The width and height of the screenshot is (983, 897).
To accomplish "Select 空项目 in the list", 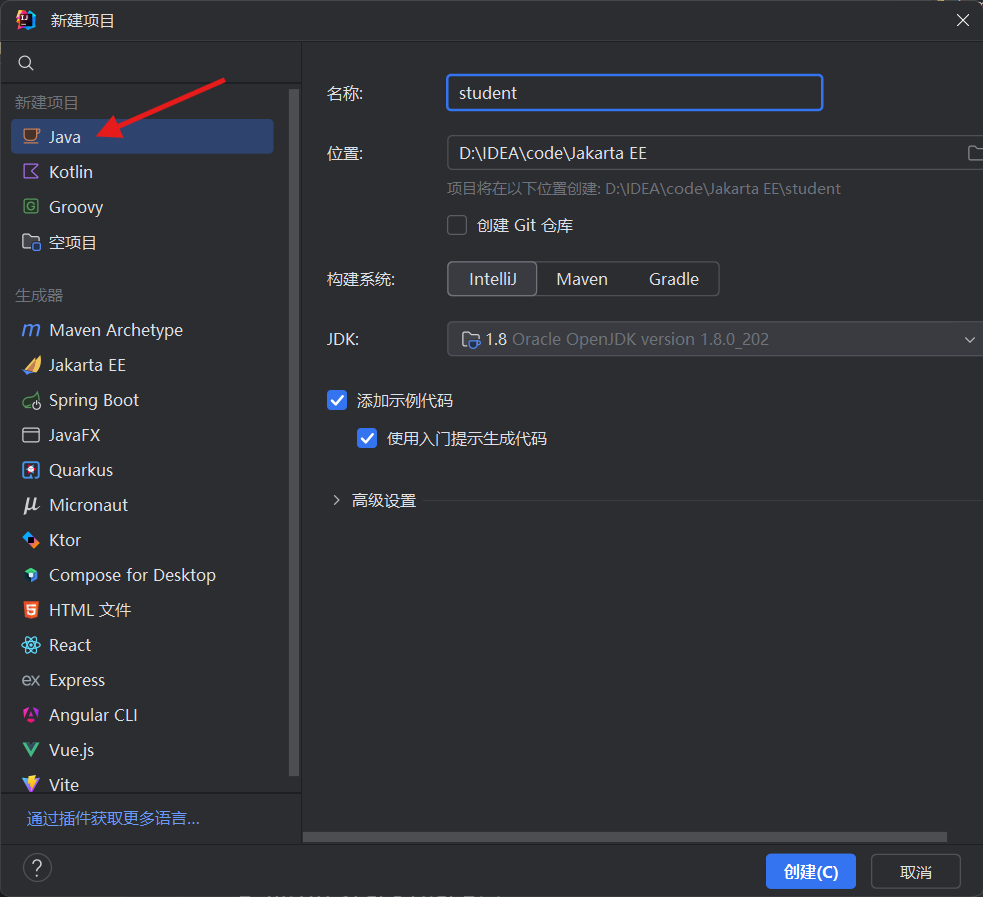I will pyautogui.click(x=142, y=242).
